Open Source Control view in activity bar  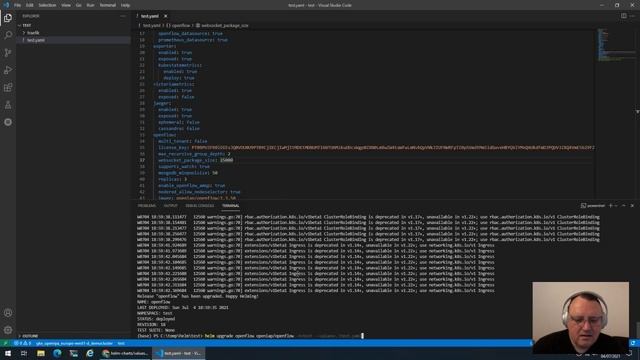click(8, 53)
